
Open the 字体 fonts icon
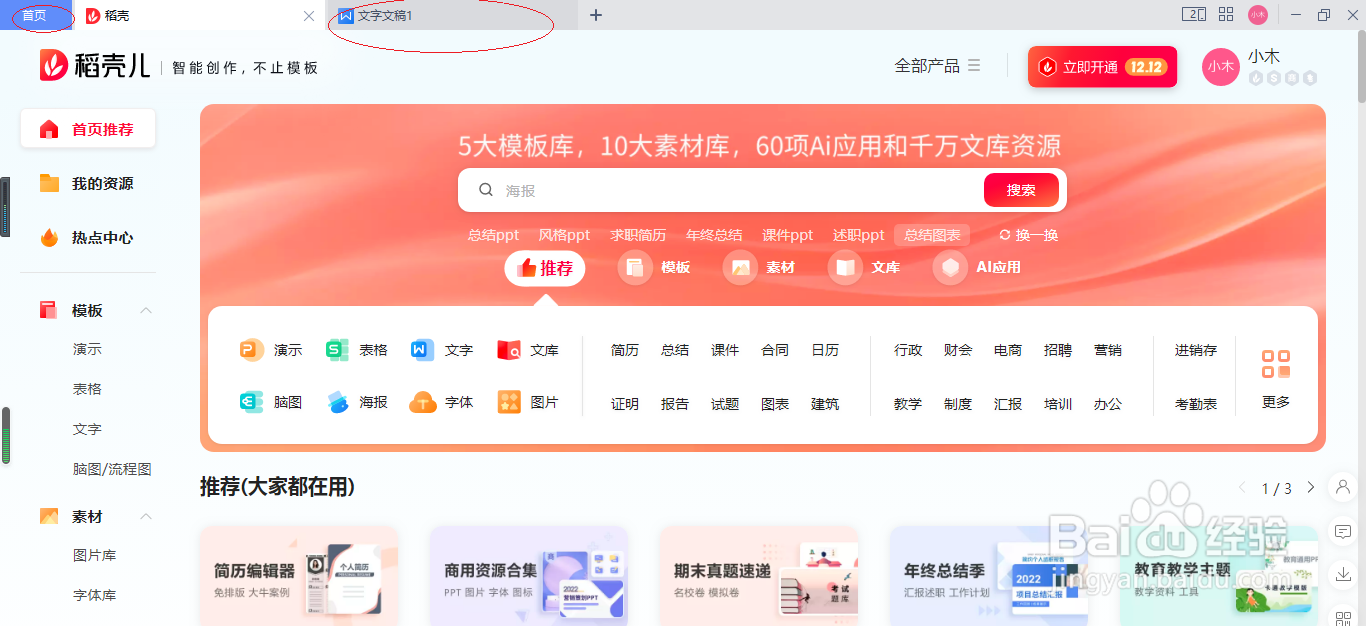coord(422,402)
